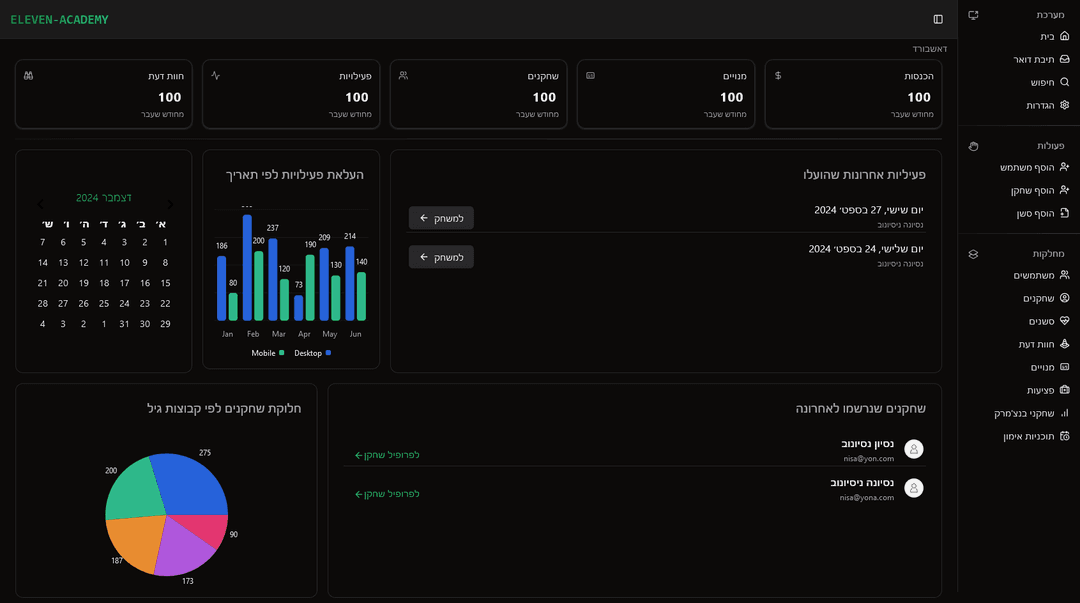Click the Mobile legend color marker
Screen dimensions: 1080x603
click(x=282, y=353)
